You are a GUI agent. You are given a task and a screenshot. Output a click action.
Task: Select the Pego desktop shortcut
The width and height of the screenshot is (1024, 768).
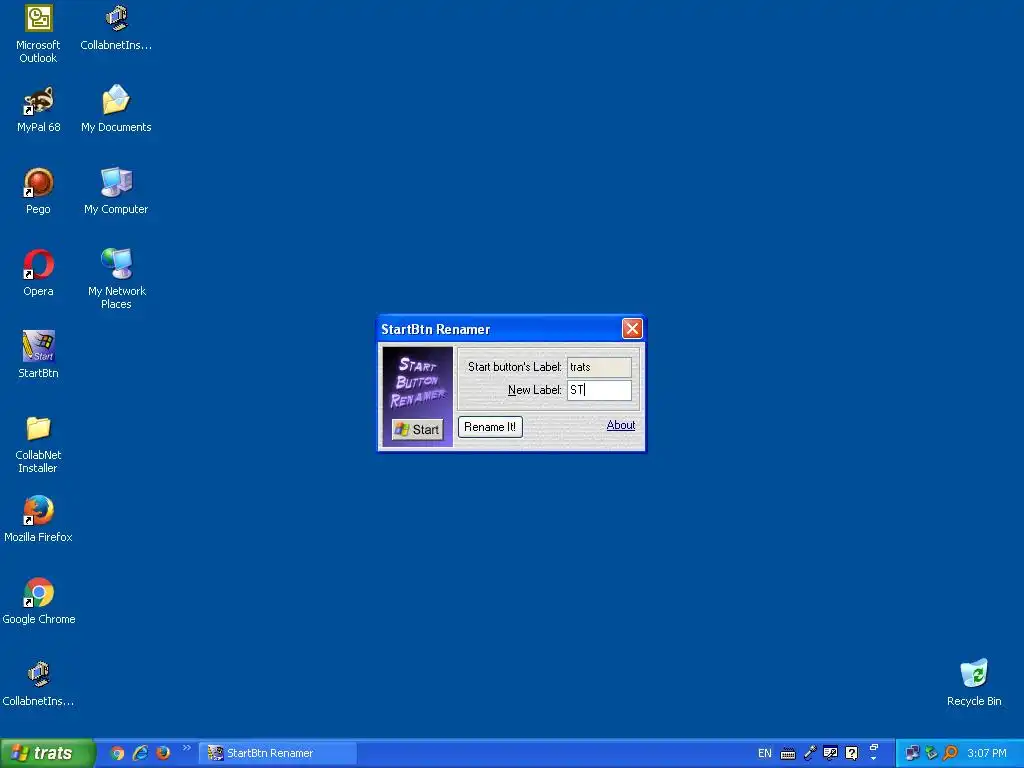click(38, 191)
